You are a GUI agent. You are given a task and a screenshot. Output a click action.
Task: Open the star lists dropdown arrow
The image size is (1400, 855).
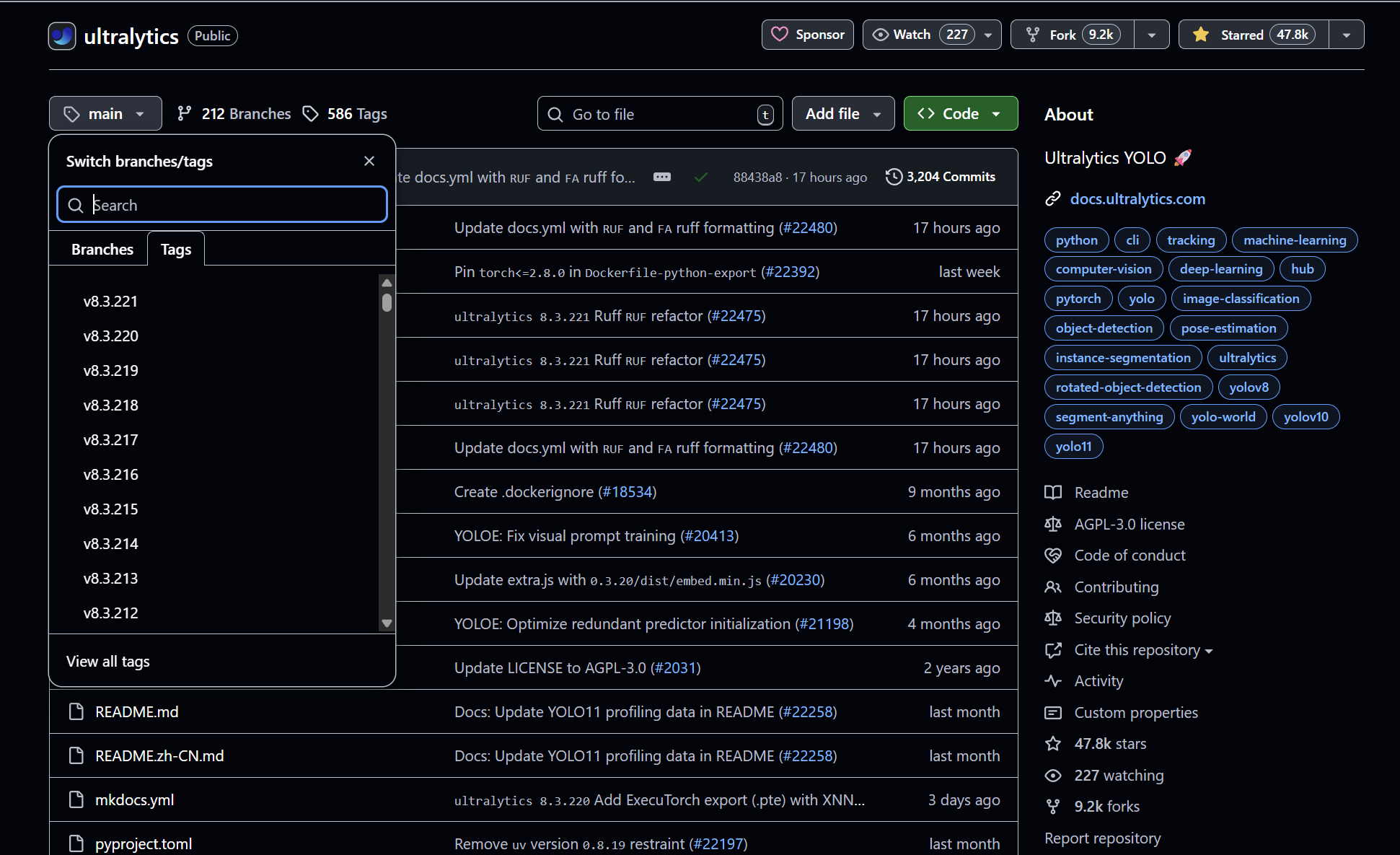pyautogui.click(x=1346, y=35)
